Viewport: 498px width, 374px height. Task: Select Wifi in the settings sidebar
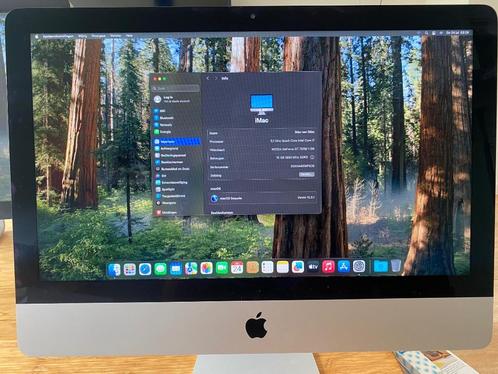pyautogui.click(x=176, y=111)
